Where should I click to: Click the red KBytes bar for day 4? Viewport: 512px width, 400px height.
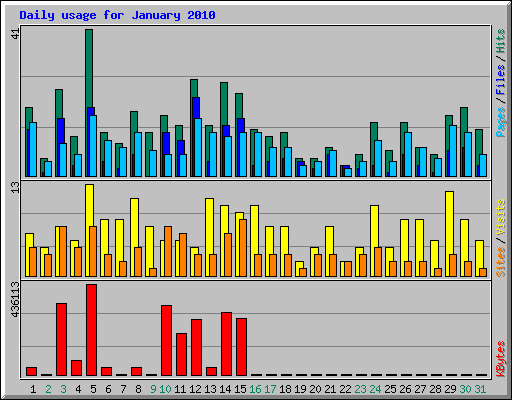pyautogui.click(x=77, y=368)
